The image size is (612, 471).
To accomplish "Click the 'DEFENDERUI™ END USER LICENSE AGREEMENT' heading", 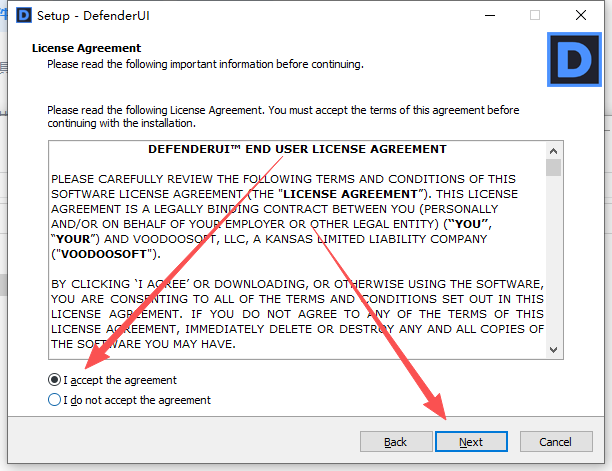I will coord(297,149).
